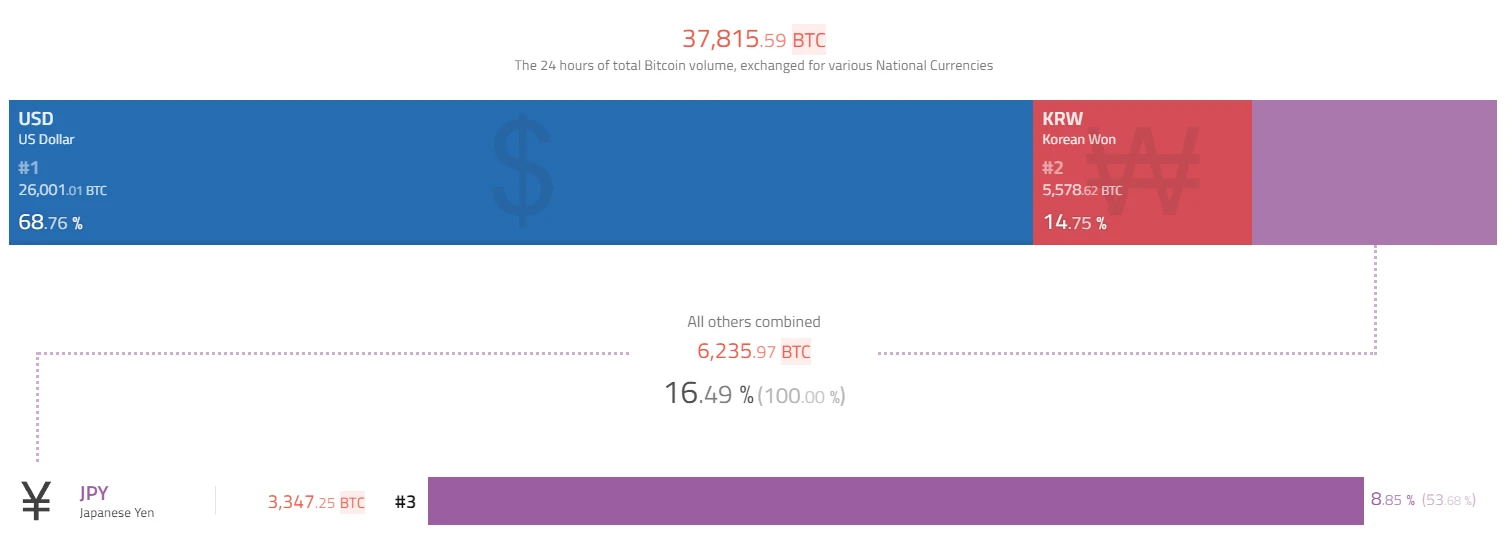The image size is (1512, 540).
Task: Click the Yen symbol icon beside JPY
Action: 37,501
